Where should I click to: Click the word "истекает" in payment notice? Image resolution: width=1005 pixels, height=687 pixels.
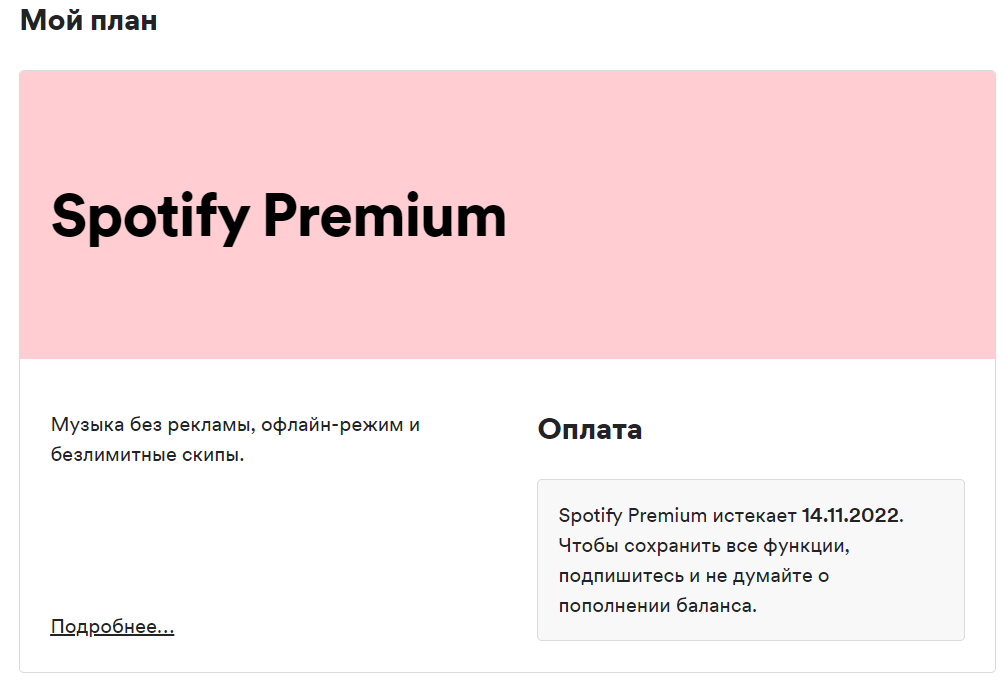pos(754,516)
